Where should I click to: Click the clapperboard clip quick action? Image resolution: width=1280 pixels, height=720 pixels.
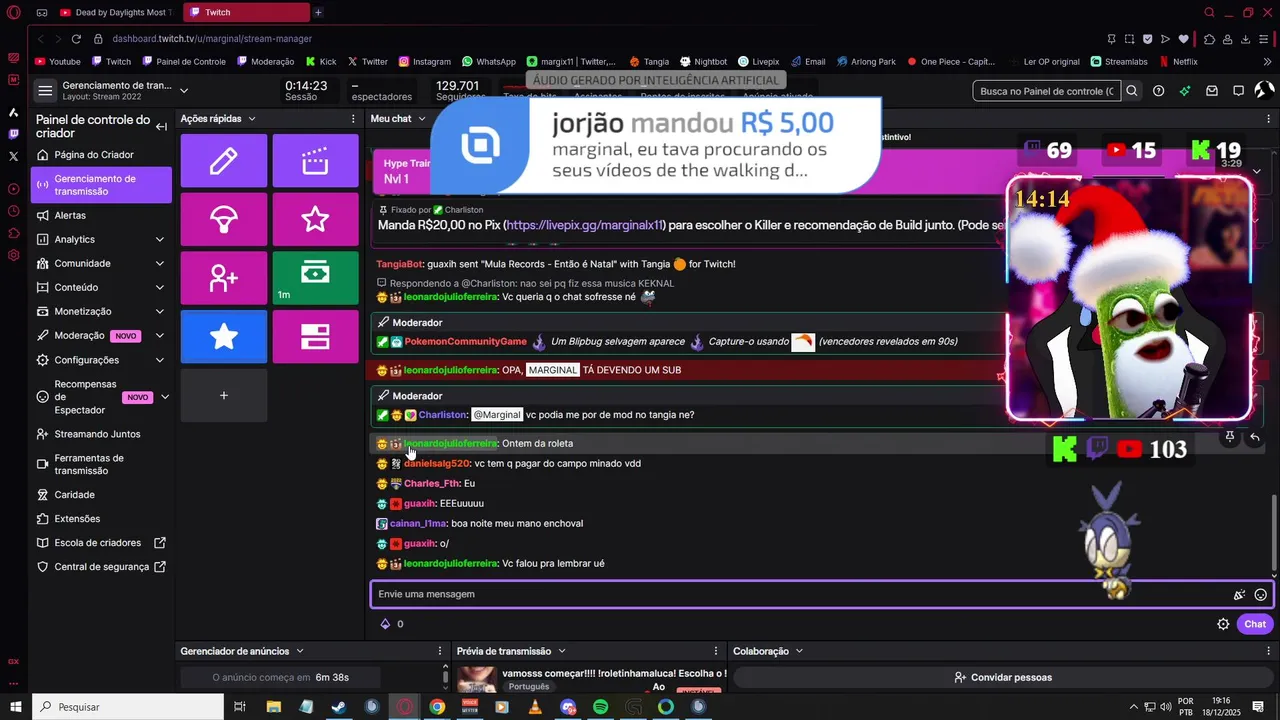(315, 161)
